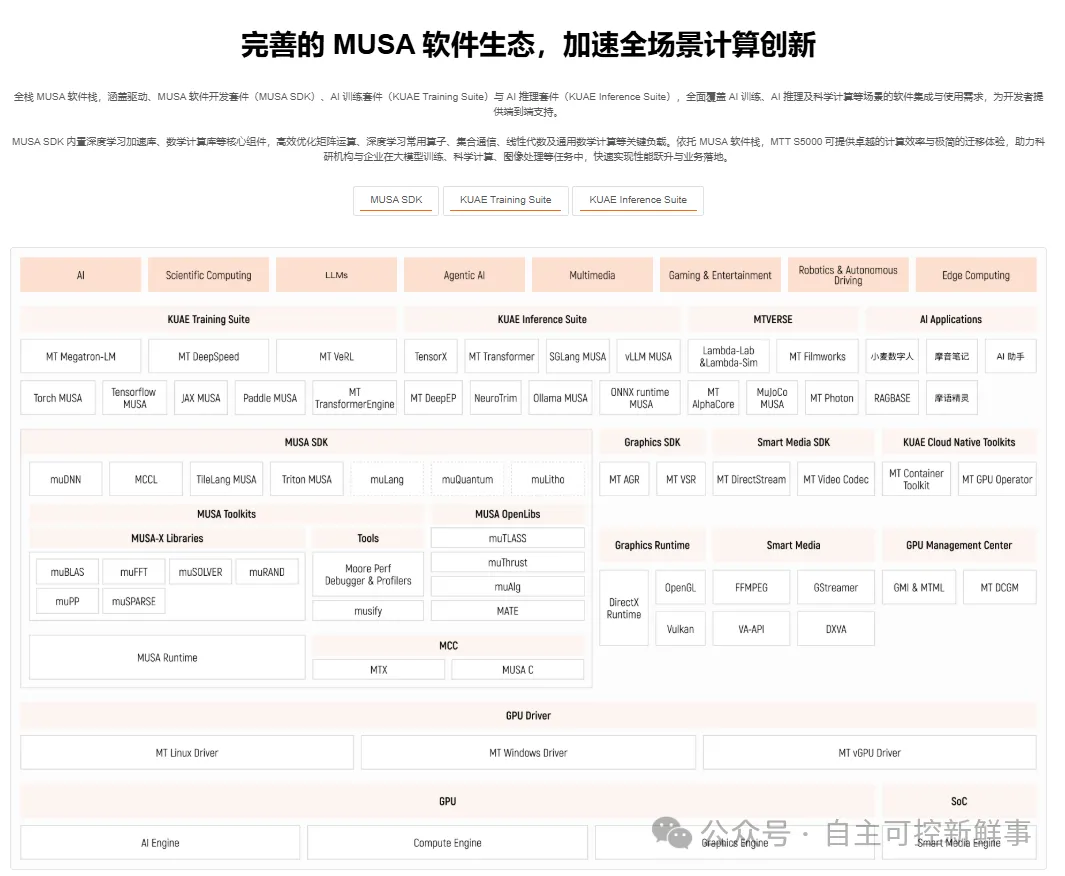
Task: Switch to the MUSA SDK tab
Action: [396, 200]
